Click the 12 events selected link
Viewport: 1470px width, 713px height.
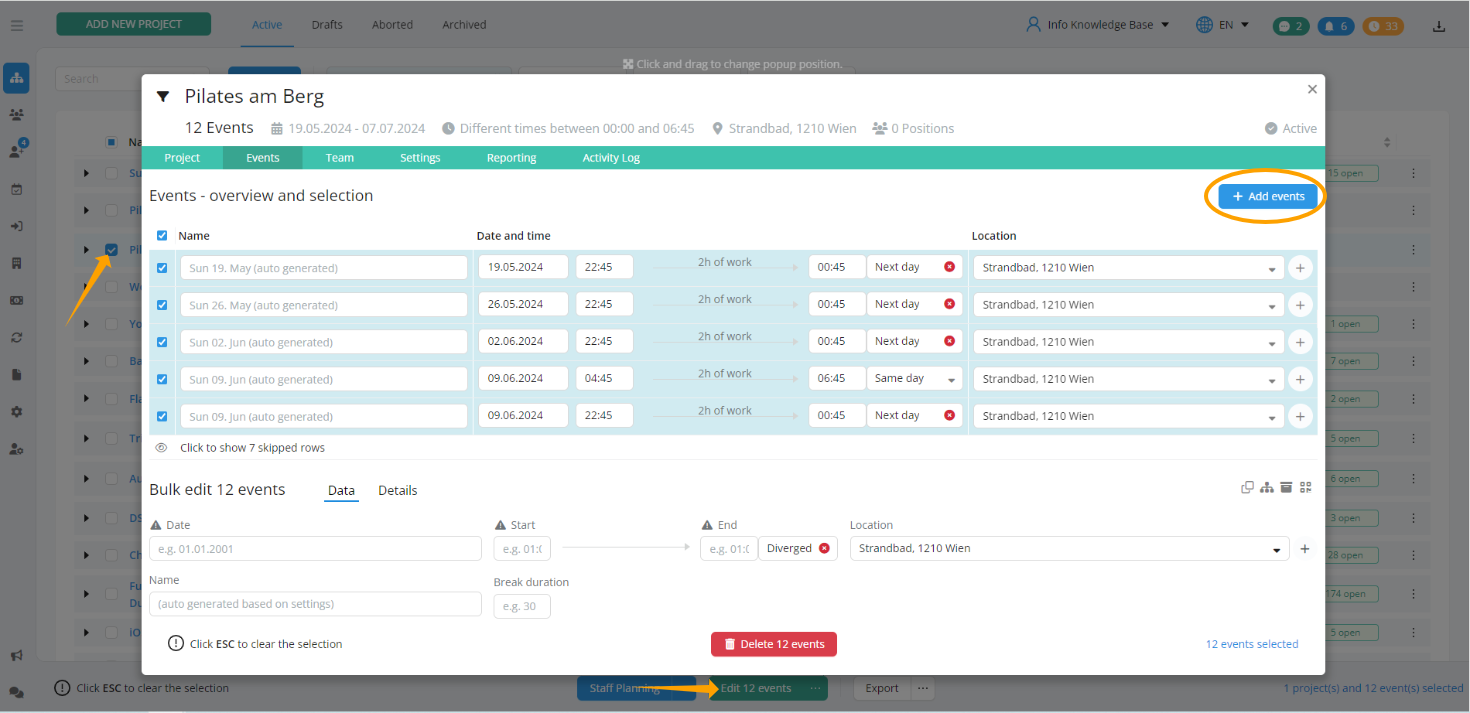tap(1252, 644)
